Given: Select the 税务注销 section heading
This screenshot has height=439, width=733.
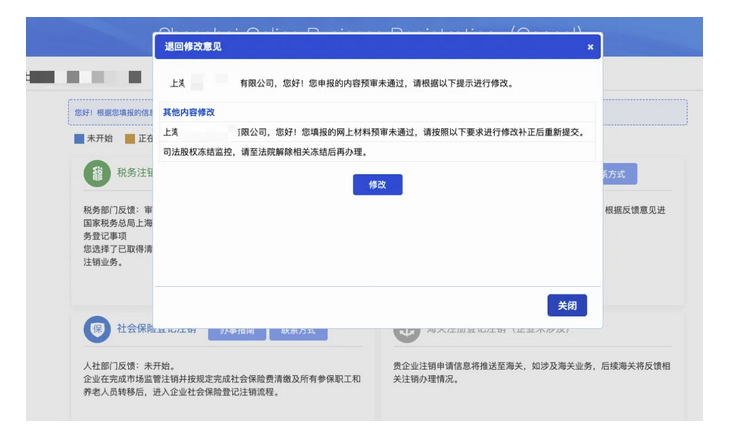Looking at the screenshot, I should point(135,174).
